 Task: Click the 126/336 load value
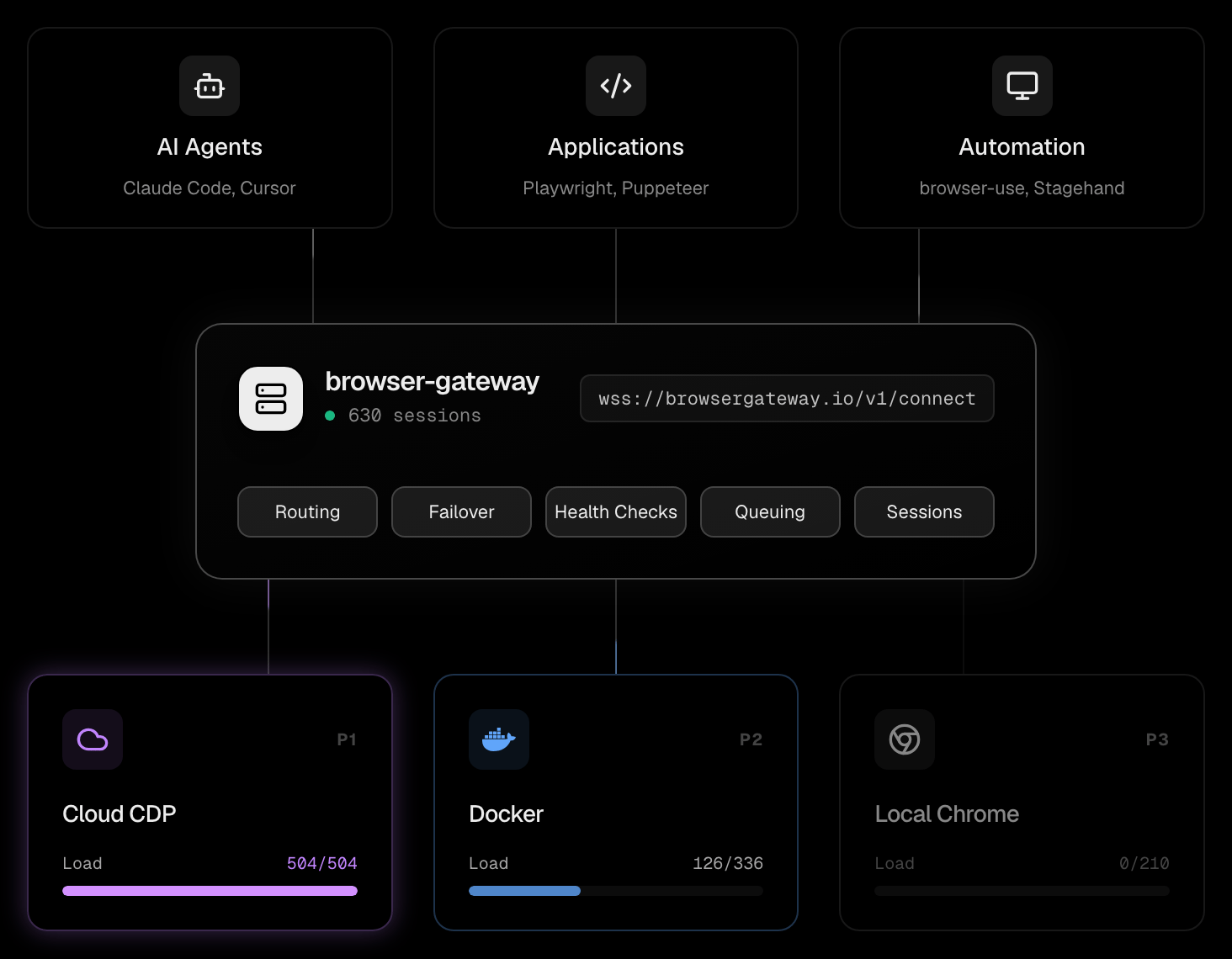pos(728,863)
